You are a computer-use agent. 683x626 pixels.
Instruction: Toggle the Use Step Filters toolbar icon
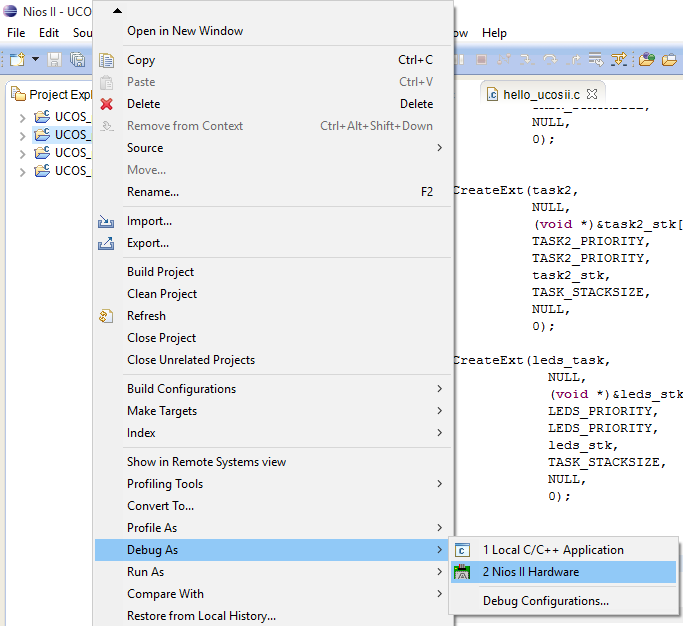619,59
